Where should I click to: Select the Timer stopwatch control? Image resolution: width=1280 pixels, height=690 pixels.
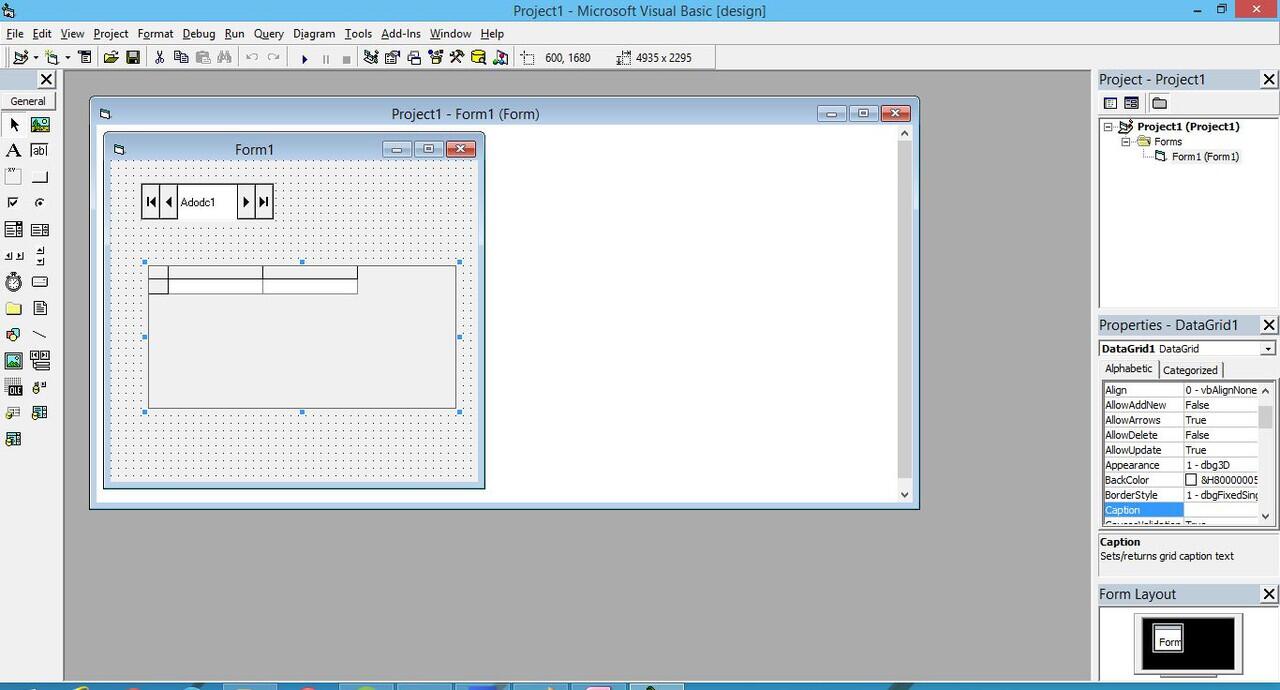point(14,282)
